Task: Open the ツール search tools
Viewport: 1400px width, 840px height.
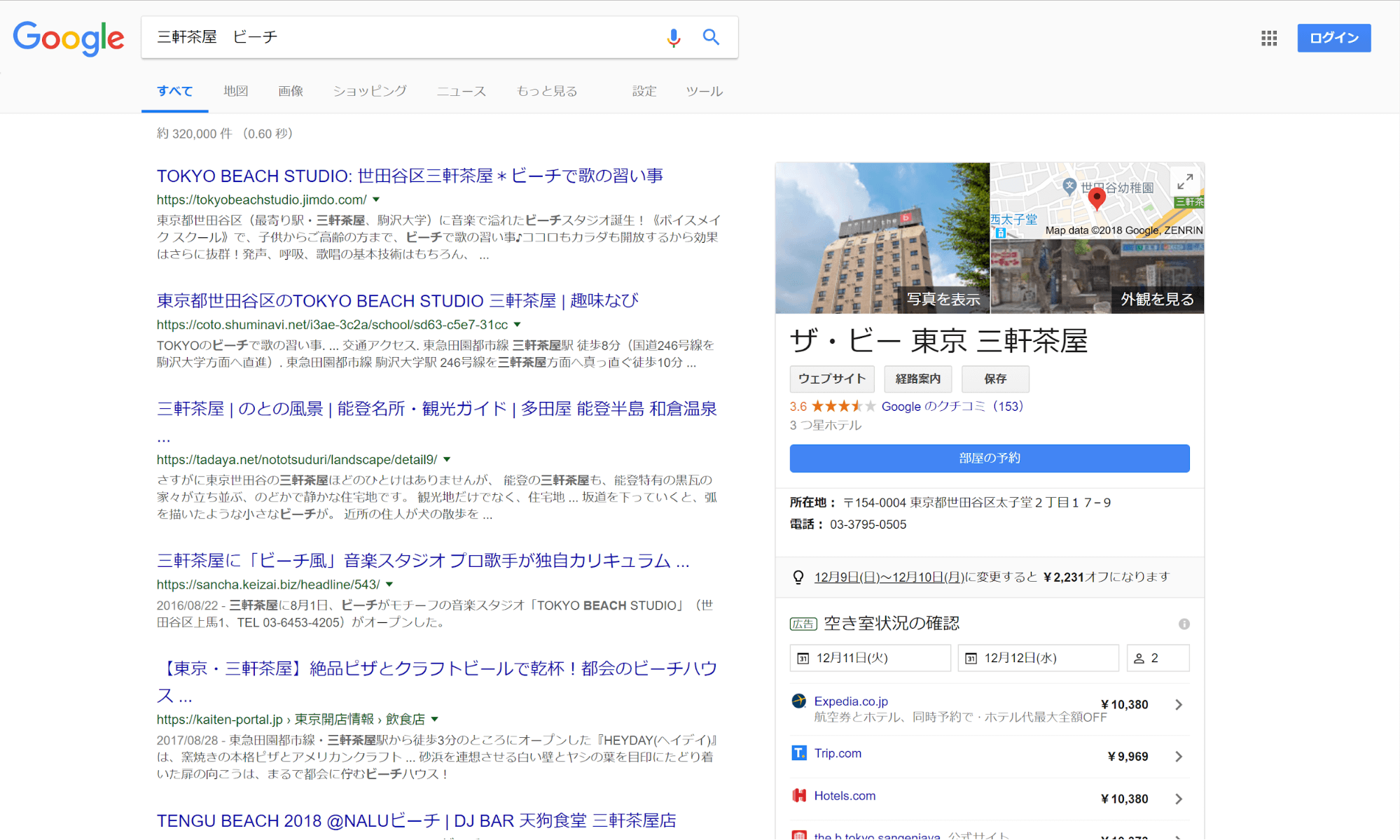Action: click(704, 91)
